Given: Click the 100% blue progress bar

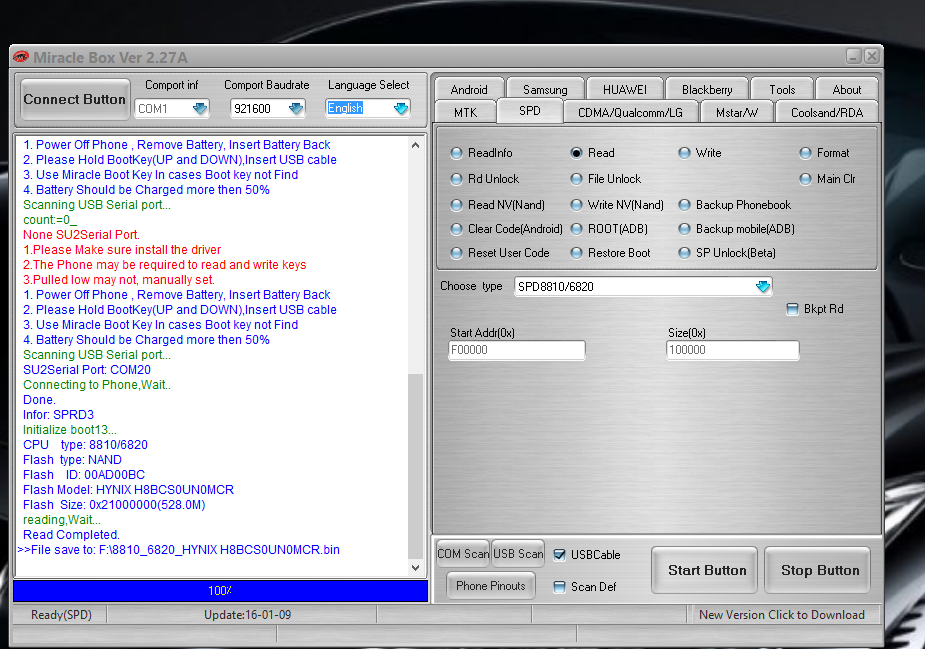Looking at the screenshot, I should [x=220, y=591].
